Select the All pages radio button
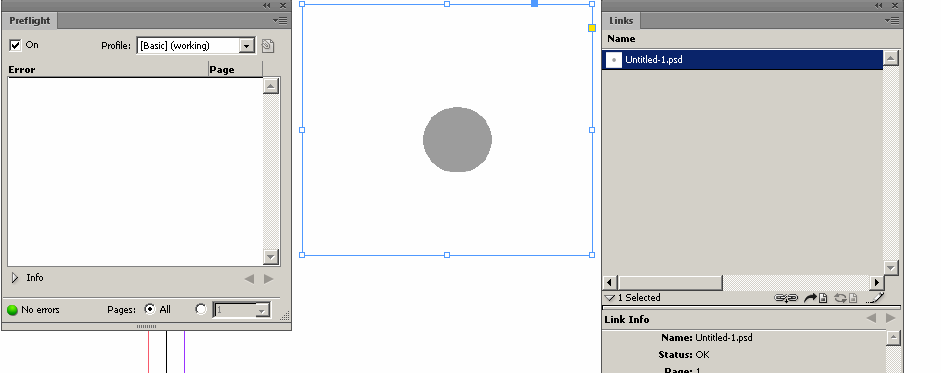 tap(149, 309)
